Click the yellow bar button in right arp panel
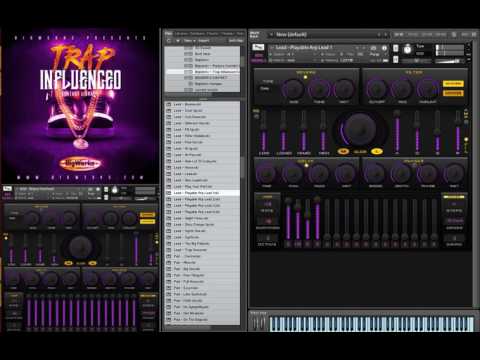 point(453,197)
